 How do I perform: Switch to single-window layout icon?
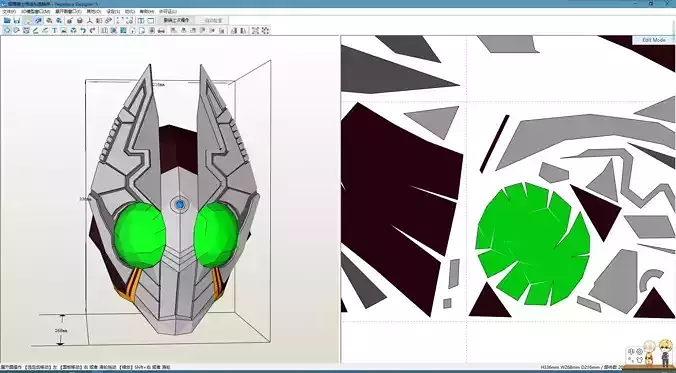(x=151, y=20)
